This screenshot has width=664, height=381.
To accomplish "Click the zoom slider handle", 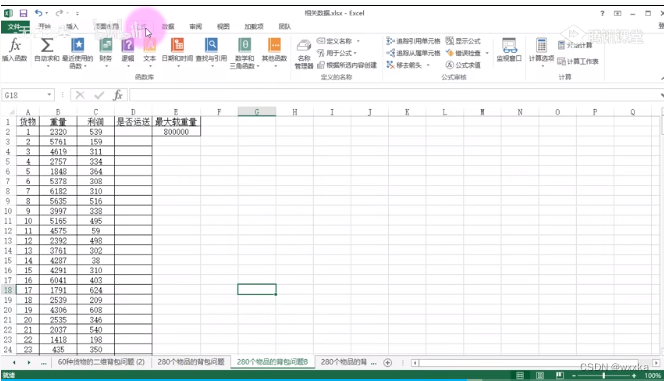I will (603, 375).
